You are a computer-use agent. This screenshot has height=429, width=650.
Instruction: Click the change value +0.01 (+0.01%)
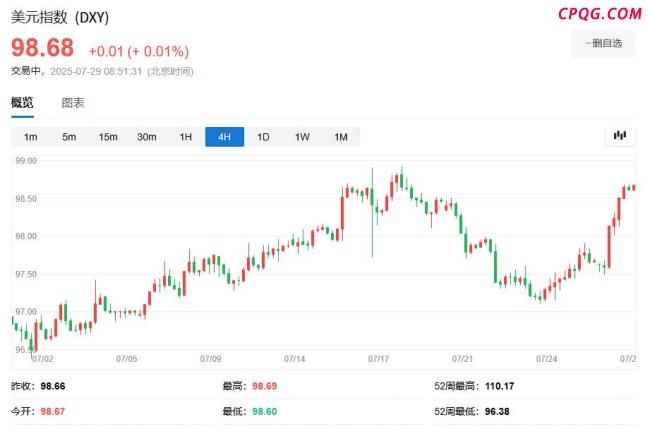pyautogui.click(x=139, y=51)
